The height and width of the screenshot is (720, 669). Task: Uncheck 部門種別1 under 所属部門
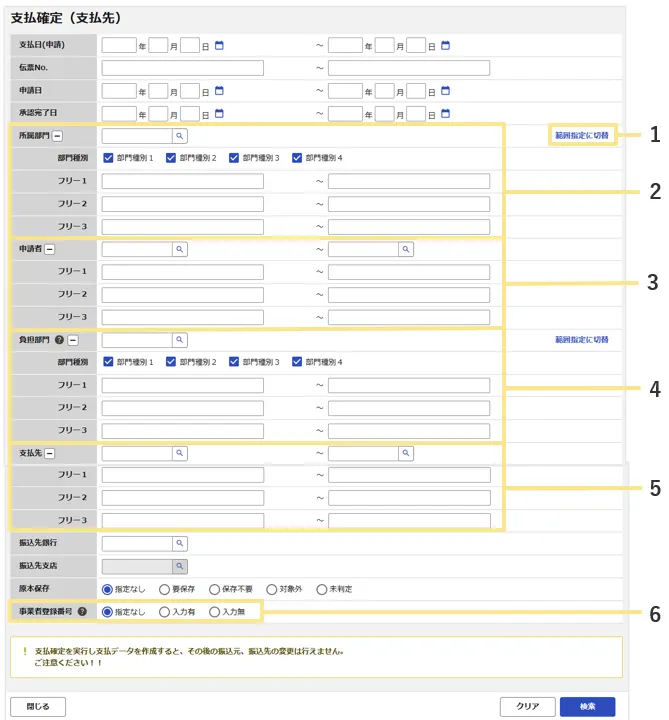[x=109, y=158]
